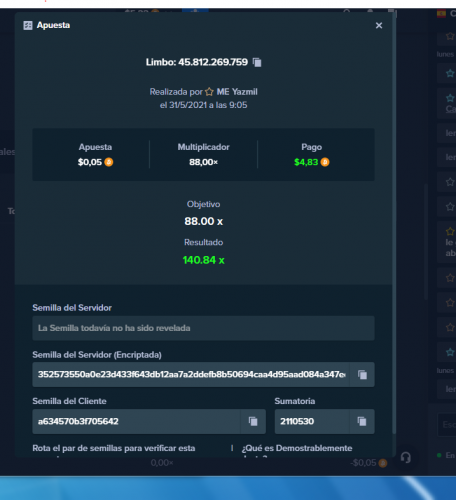Click the Limbo: 45.812.269.759 heading
This screenshot has height=500, width=456.
[x=197, y=62]
